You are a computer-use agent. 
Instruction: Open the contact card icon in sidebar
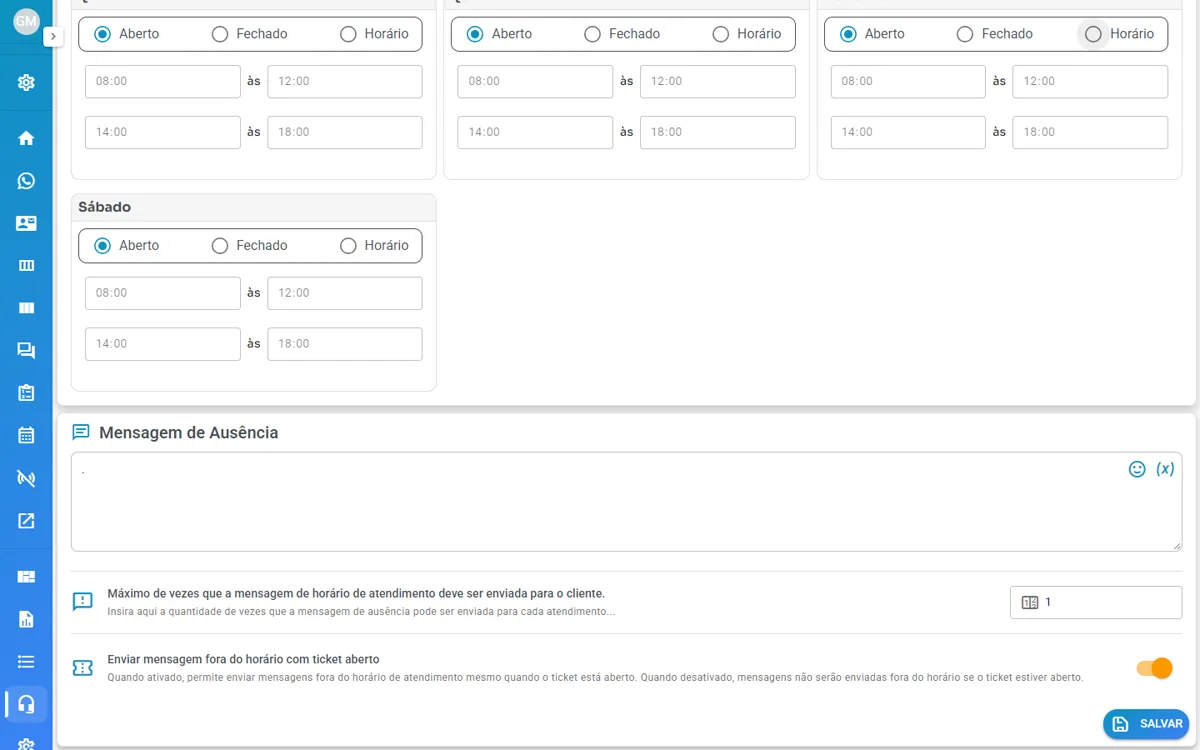pos(26,223)
